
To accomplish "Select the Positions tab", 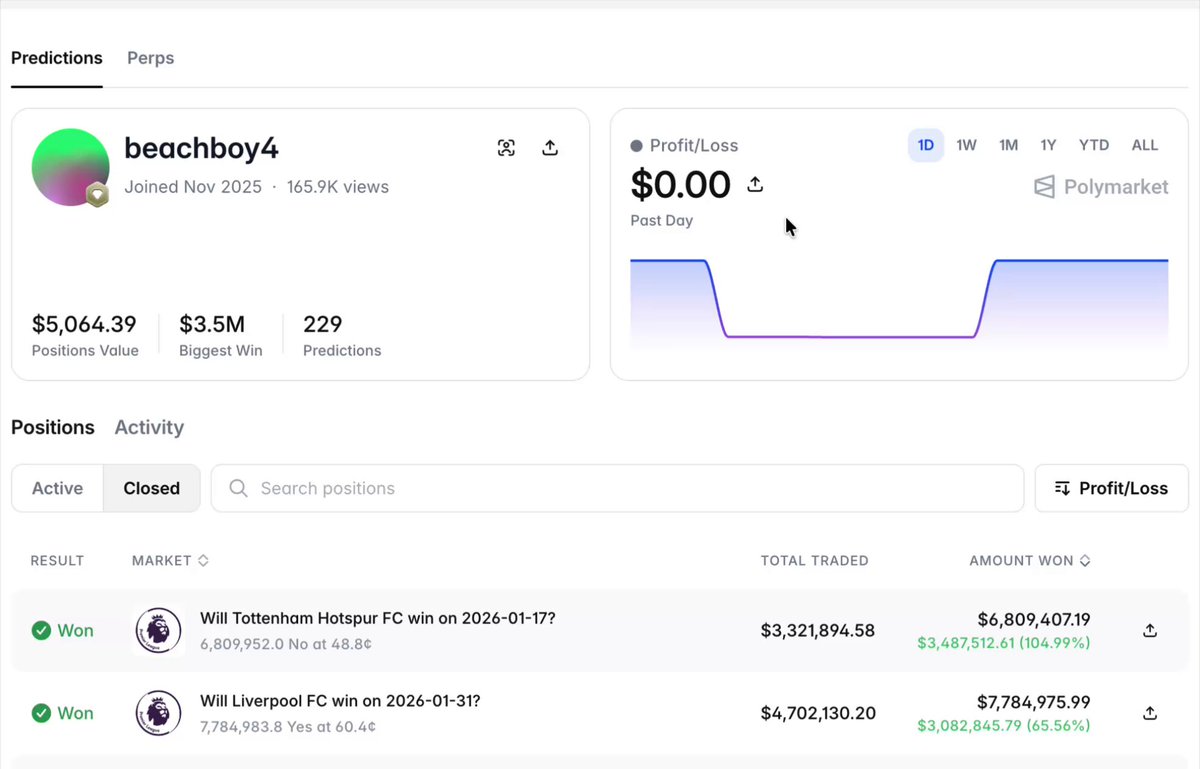I will (53, 427).
